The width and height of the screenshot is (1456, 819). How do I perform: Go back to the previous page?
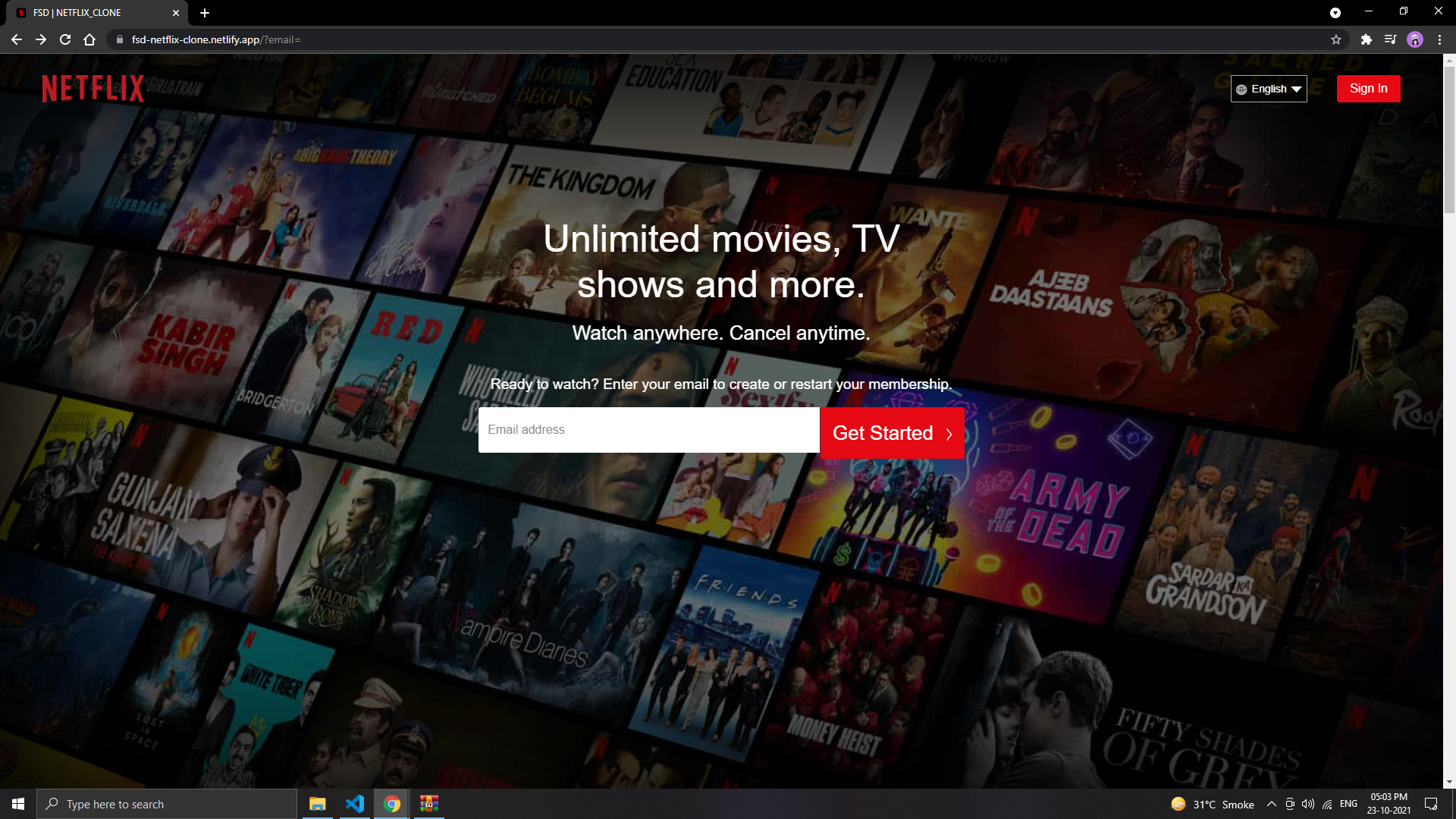coord(17,39)
